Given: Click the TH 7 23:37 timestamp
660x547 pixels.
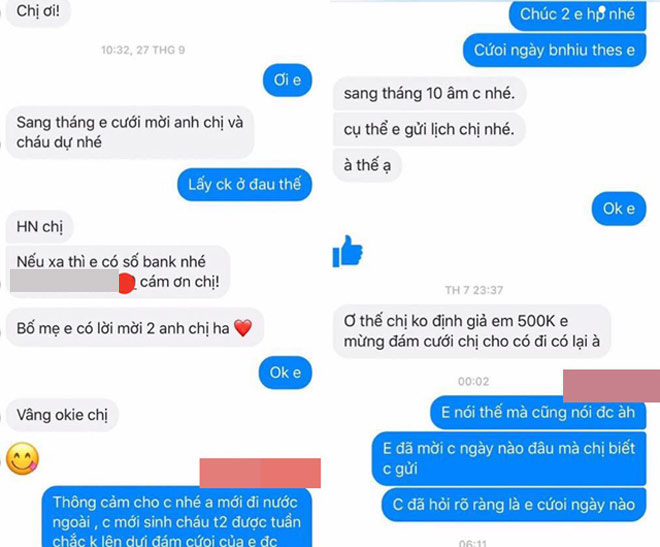Looking at the screenshot, I should [474, 290].
